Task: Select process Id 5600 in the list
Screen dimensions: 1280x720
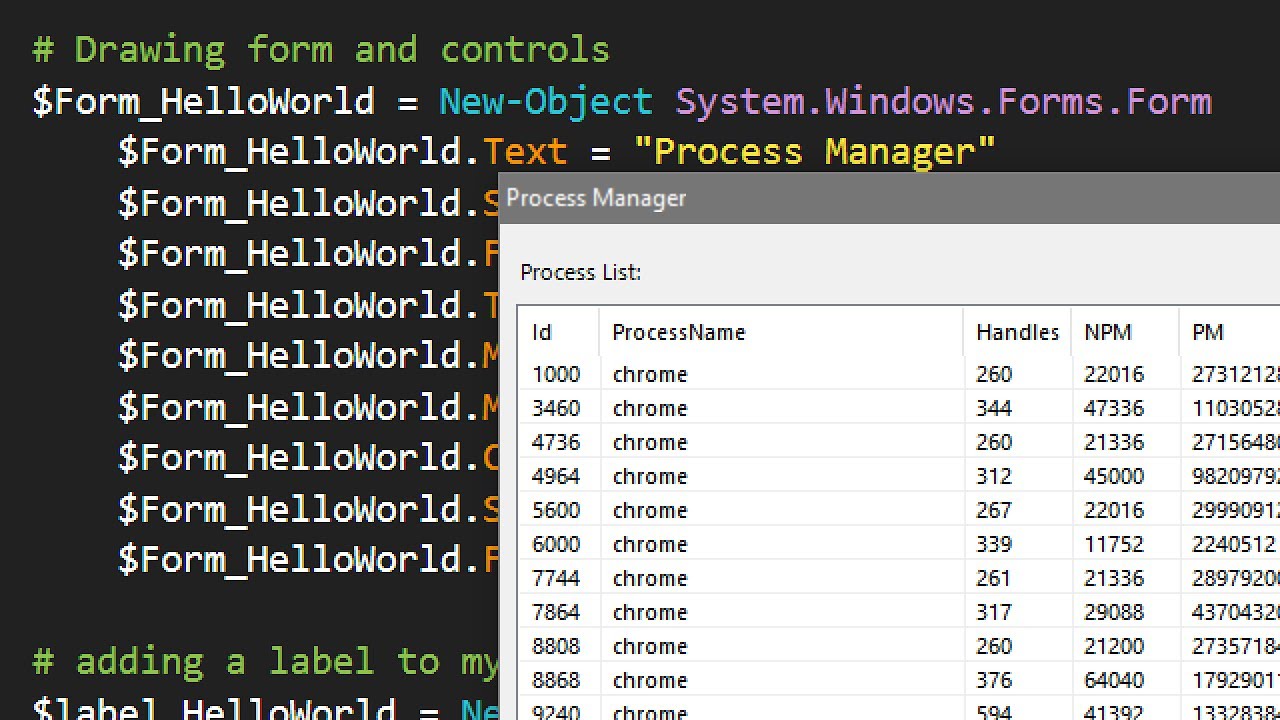Action: (x=899, y=510)
